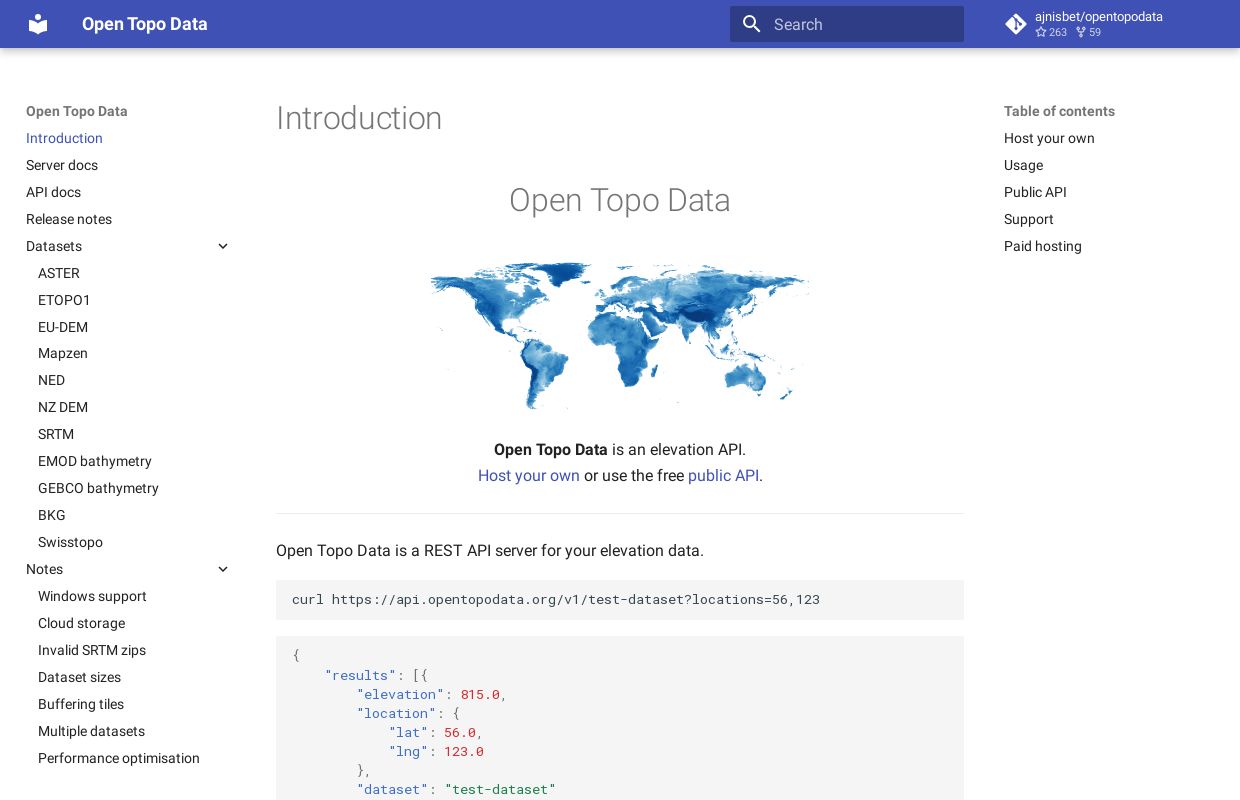Click the Search input field
Image resolution: width=1240 pixels, height=800 pixels.
pyautogui.click(x=847, y=24)
